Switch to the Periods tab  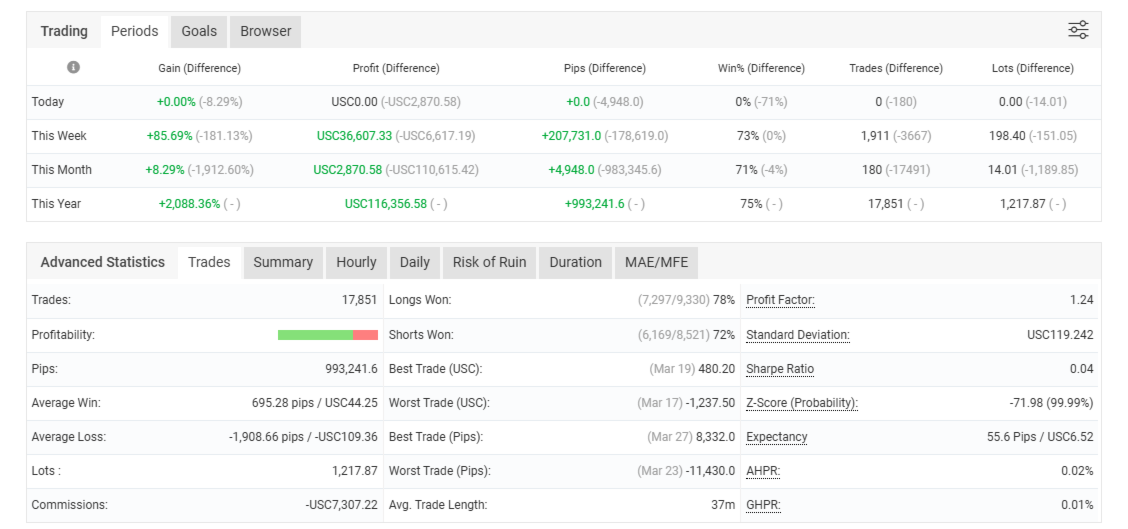point(135,31)
